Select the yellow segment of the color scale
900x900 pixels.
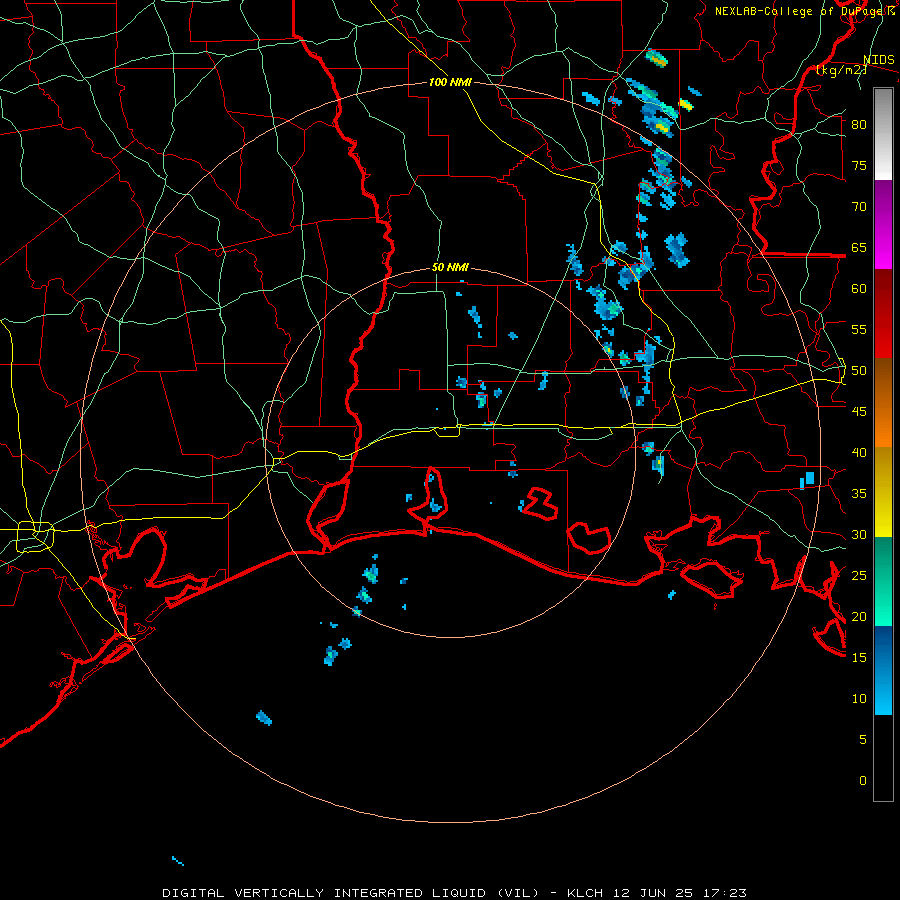click(x=883, y=492)
